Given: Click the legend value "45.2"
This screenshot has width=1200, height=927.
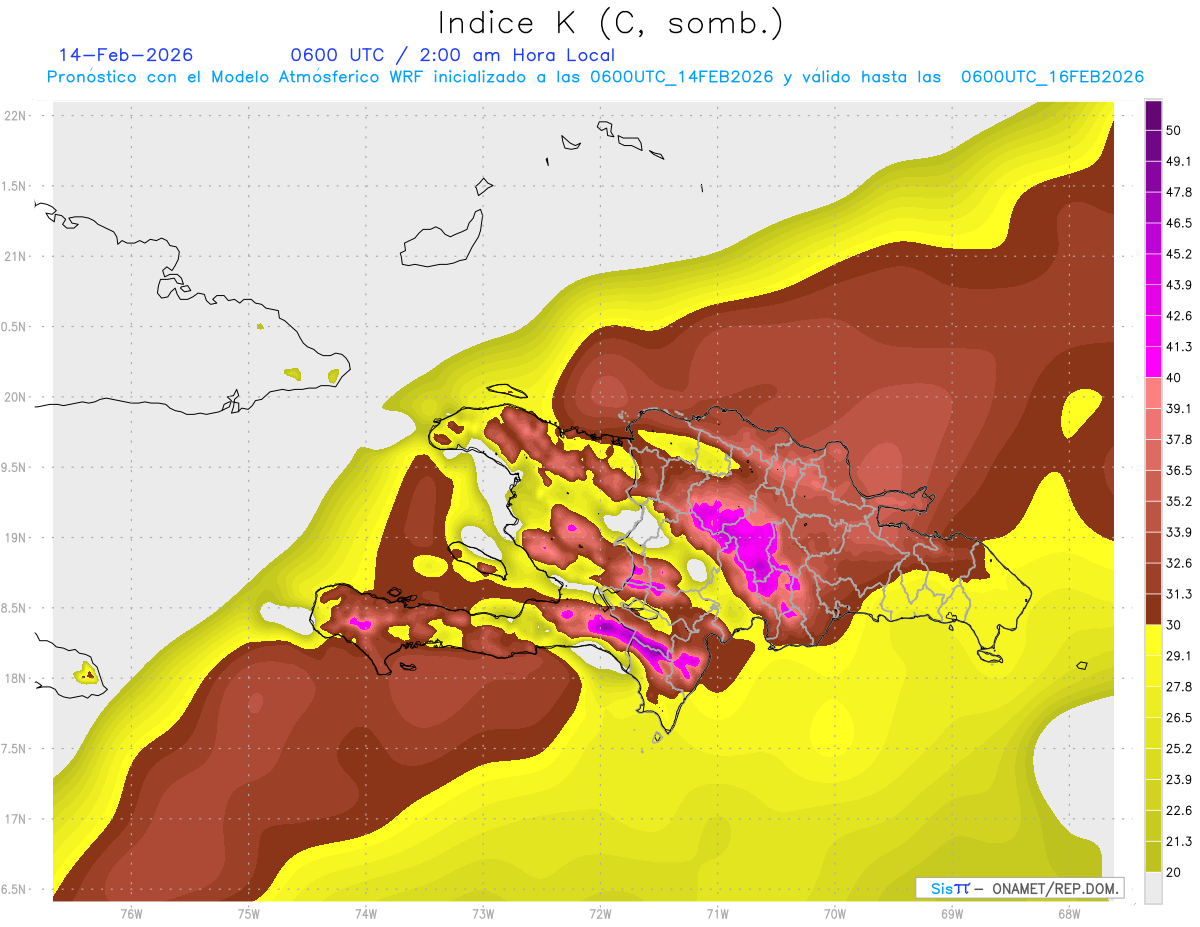Looking at the screenshot, I should click(x=1178, y=254).
